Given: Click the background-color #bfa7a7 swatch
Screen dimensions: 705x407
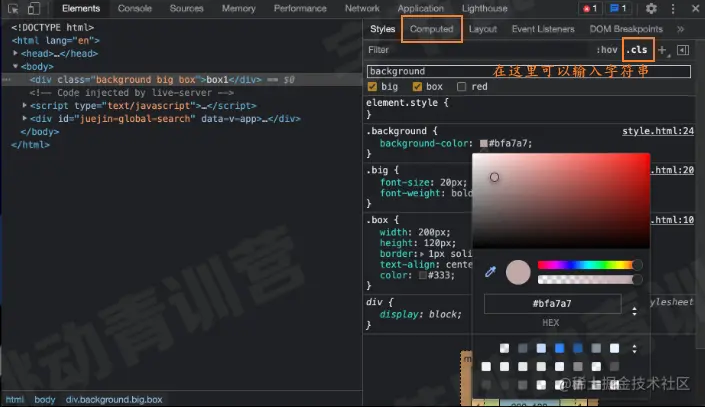Looking at the screenshot, I should (x=484, y=143).
